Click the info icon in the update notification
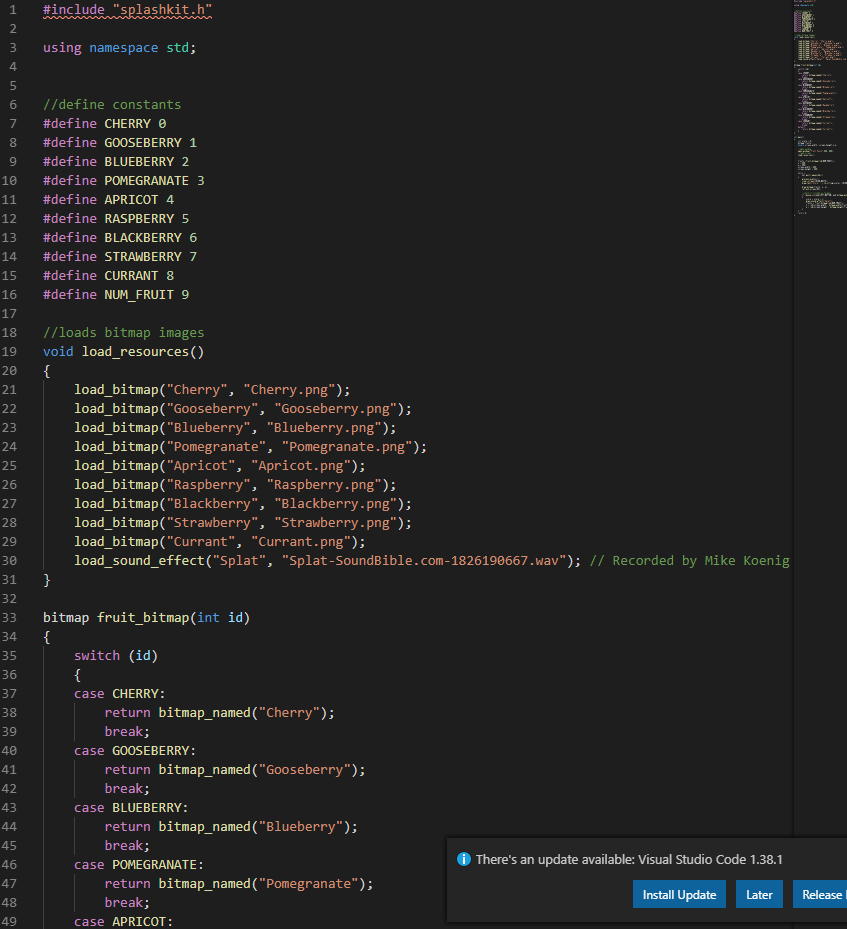The height and width of the screenshot is (929, 847). pyautogui.click(x=463, y=859)
